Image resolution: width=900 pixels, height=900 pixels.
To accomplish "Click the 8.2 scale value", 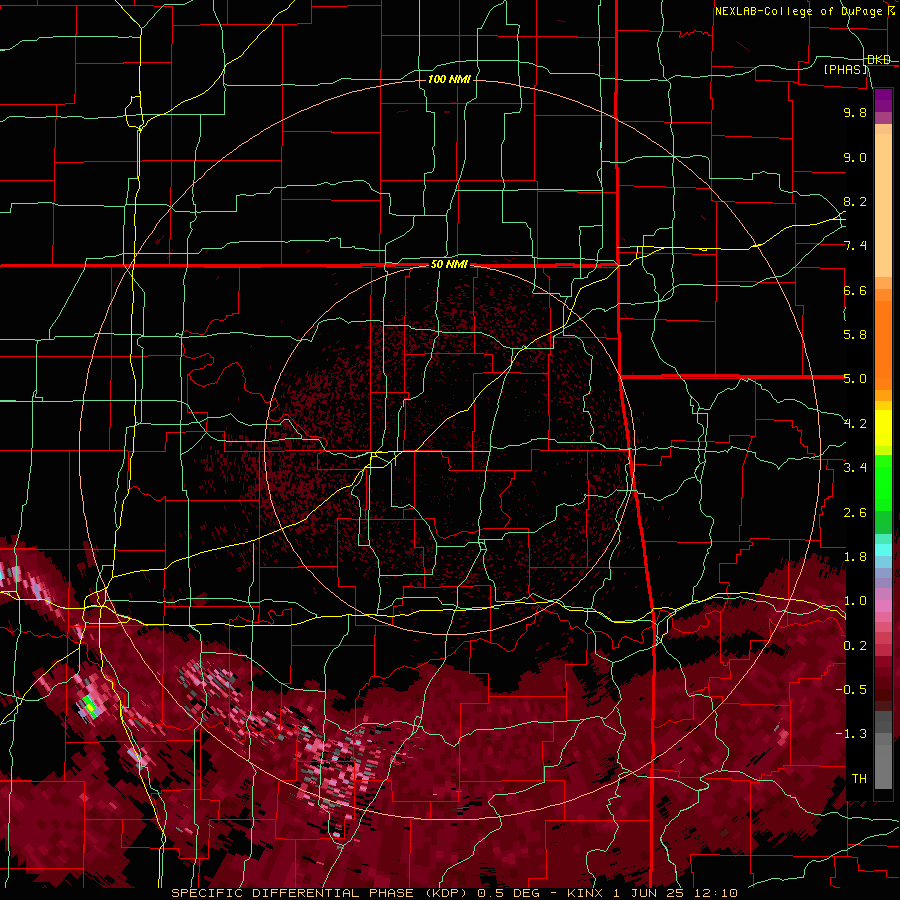I will [855, 202].
